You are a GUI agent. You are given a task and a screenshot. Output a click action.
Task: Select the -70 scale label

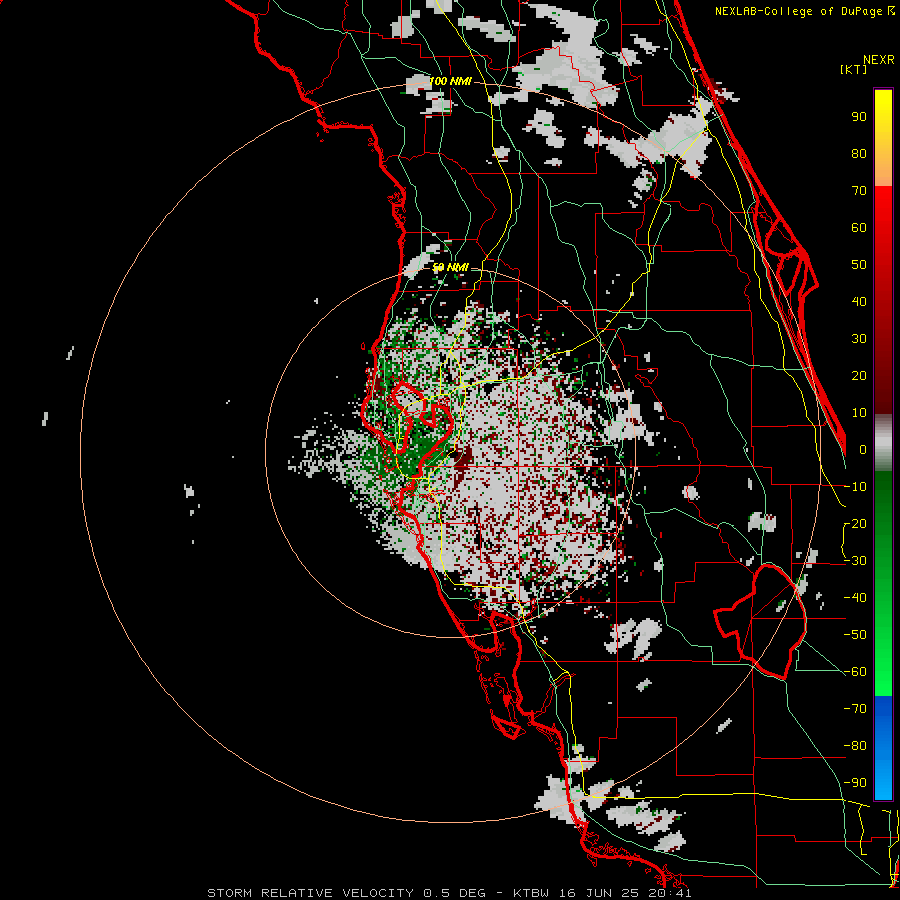point(855,709)
